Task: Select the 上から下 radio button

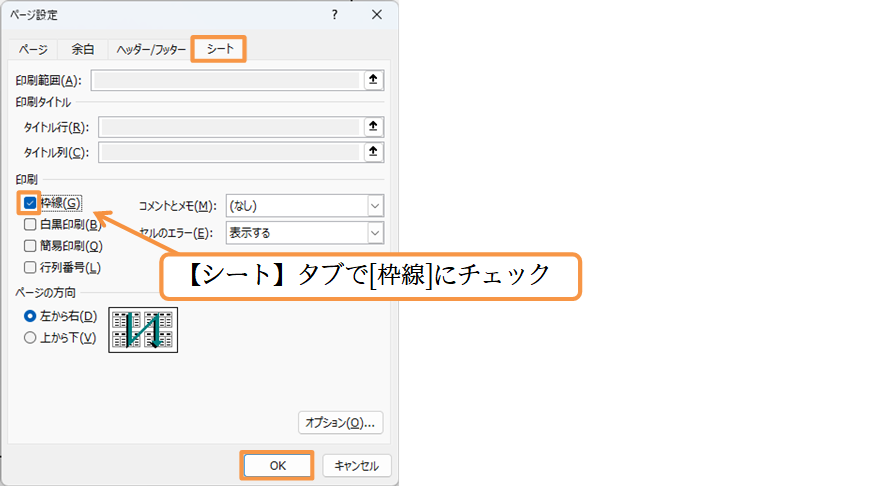Action: pos(30,337)
